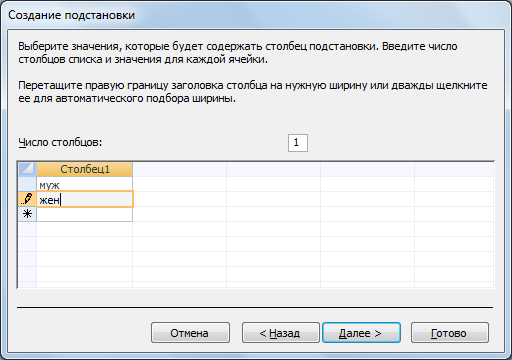Screen dimensions: 512x360
Task: Click the Отмена button
Action: 190,333
